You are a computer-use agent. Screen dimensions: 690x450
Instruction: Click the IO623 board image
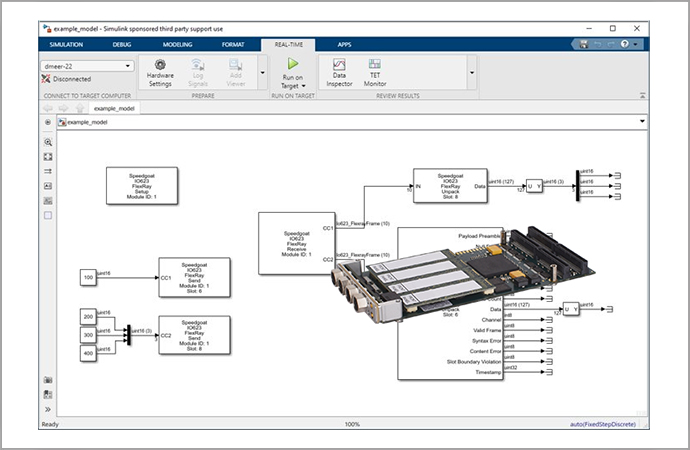click(462, 273)
